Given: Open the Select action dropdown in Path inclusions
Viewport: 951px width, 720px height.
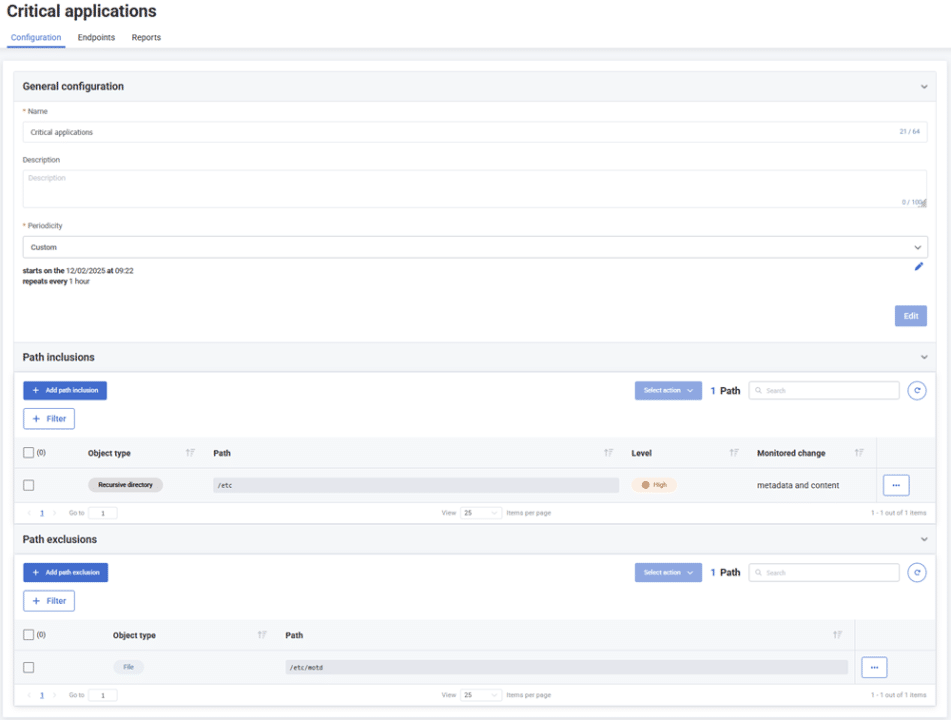Looking at the screenshot, I should [667, 390].
